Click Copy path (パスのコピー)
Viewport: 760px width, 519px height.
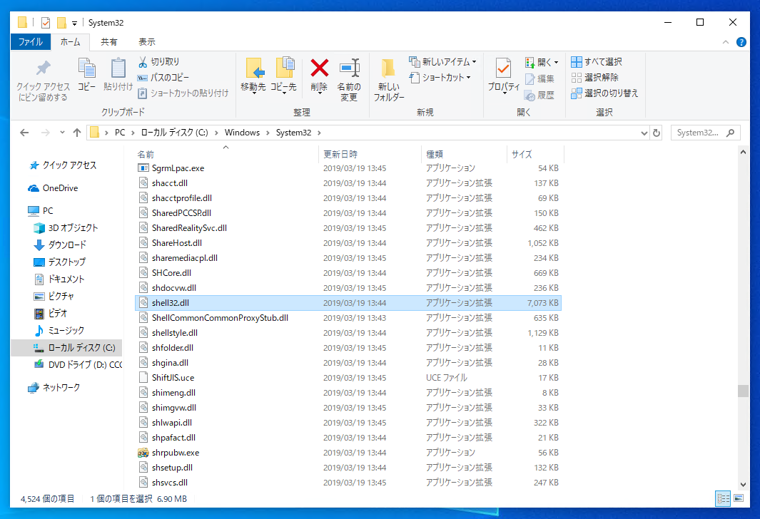[x=163, y=78]
